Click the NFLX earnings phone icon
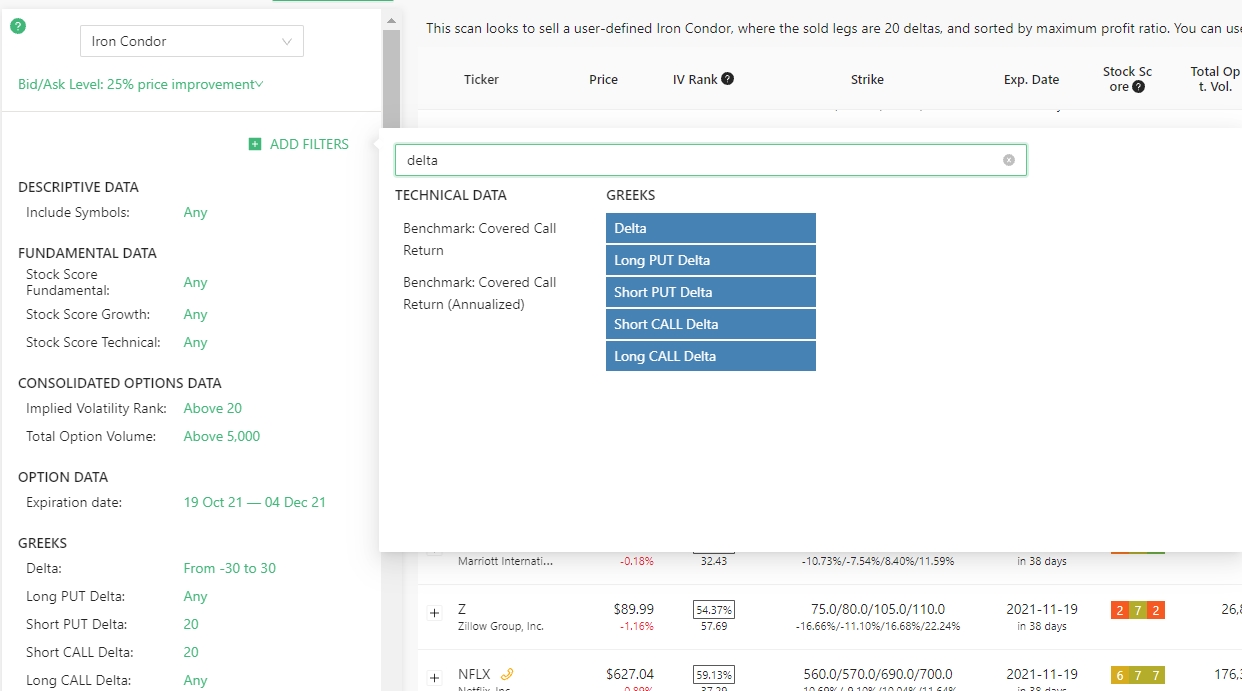 click(507, 674)
